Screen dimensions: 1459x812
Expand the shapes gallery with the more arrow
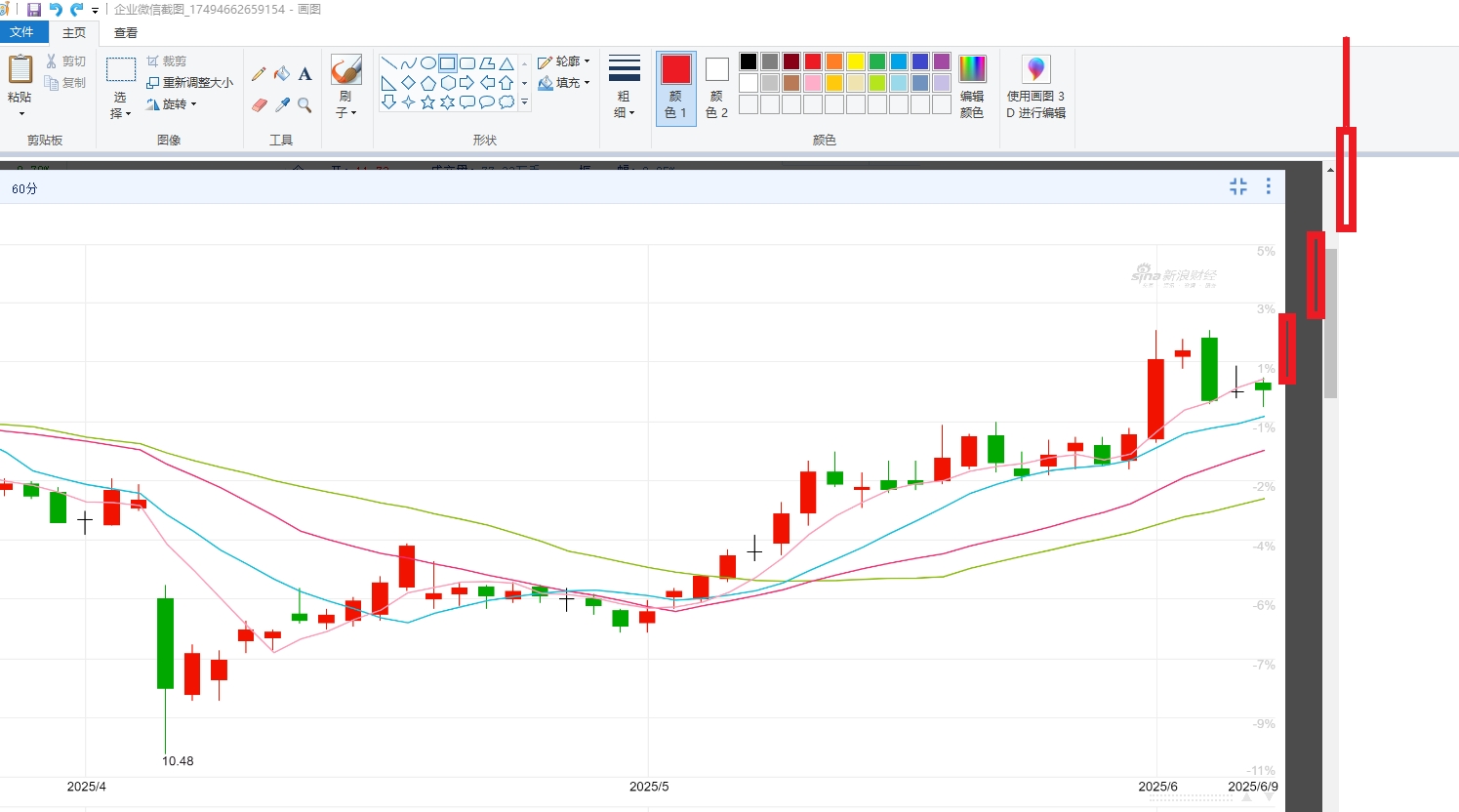(525, 102)
